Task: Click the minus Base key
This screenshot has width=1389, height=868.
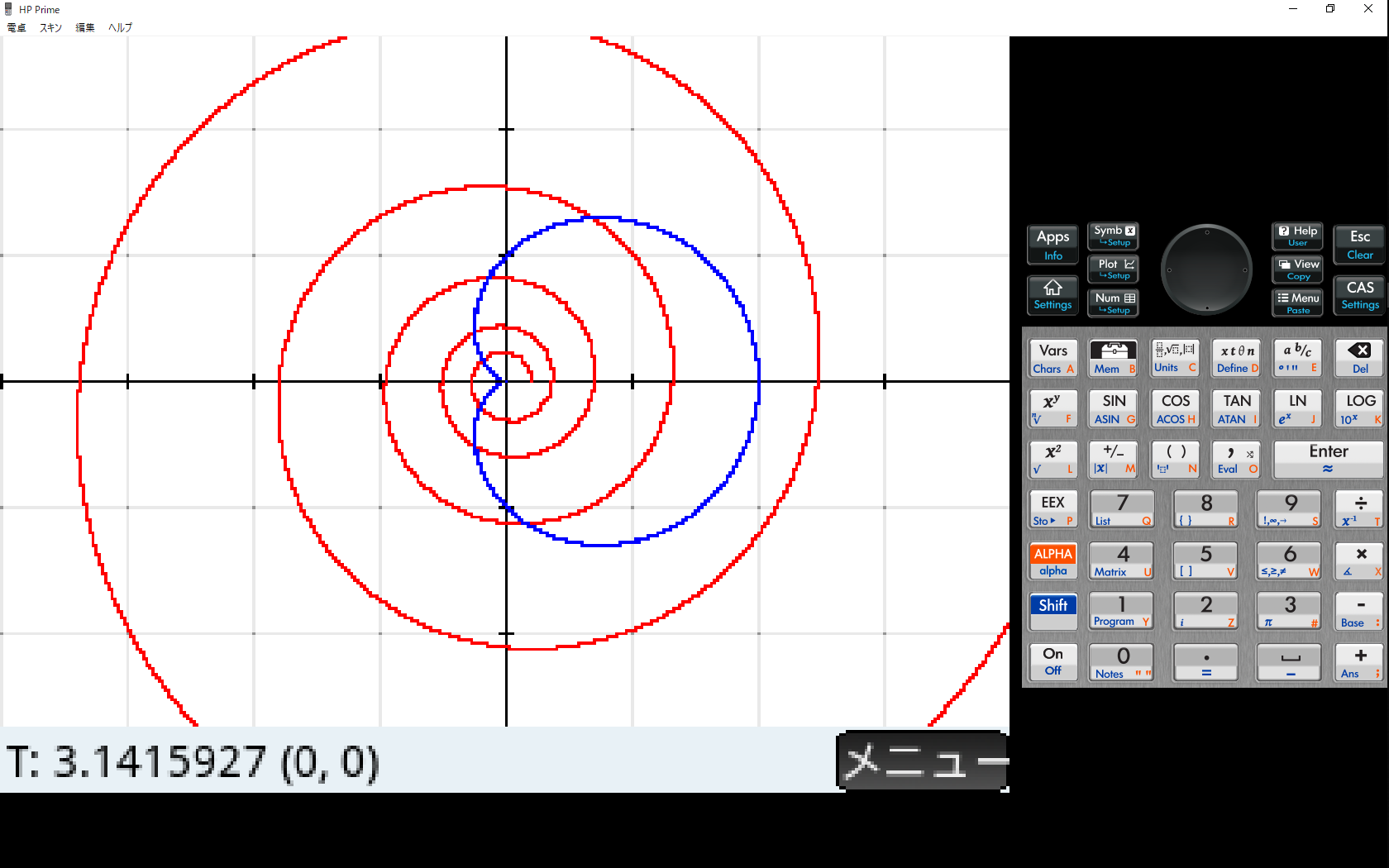Action: click(1359, 612)
